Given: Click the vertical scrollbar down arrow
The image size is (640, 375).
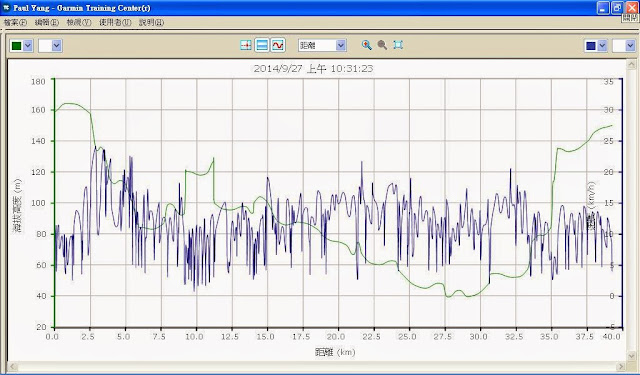Looking at the screenshot, I should pos(631,357).
